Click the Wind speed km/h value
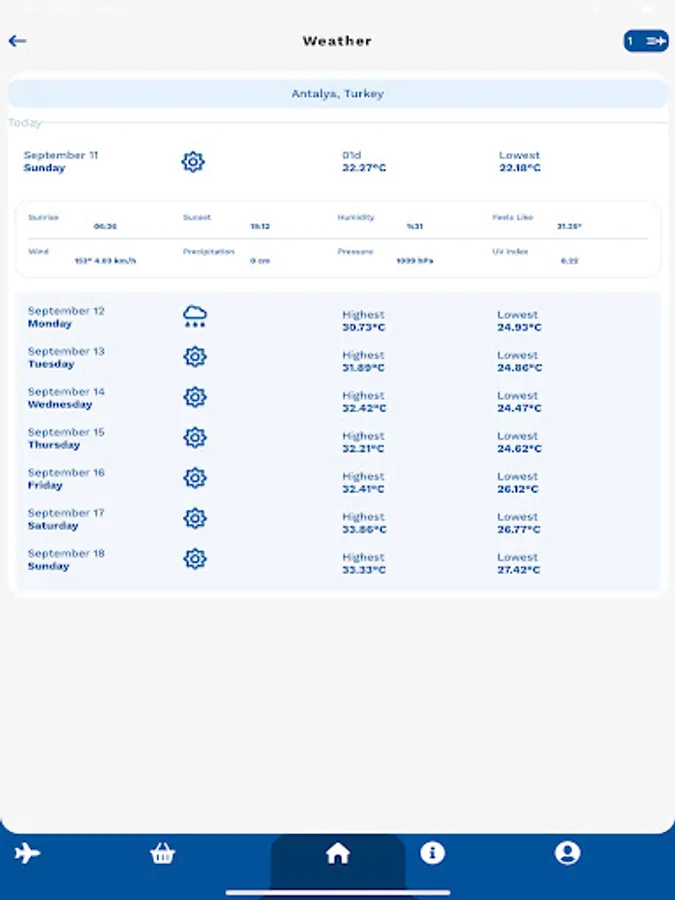The image size is (675, 900). pyautogui.click(x=105, y=261)
